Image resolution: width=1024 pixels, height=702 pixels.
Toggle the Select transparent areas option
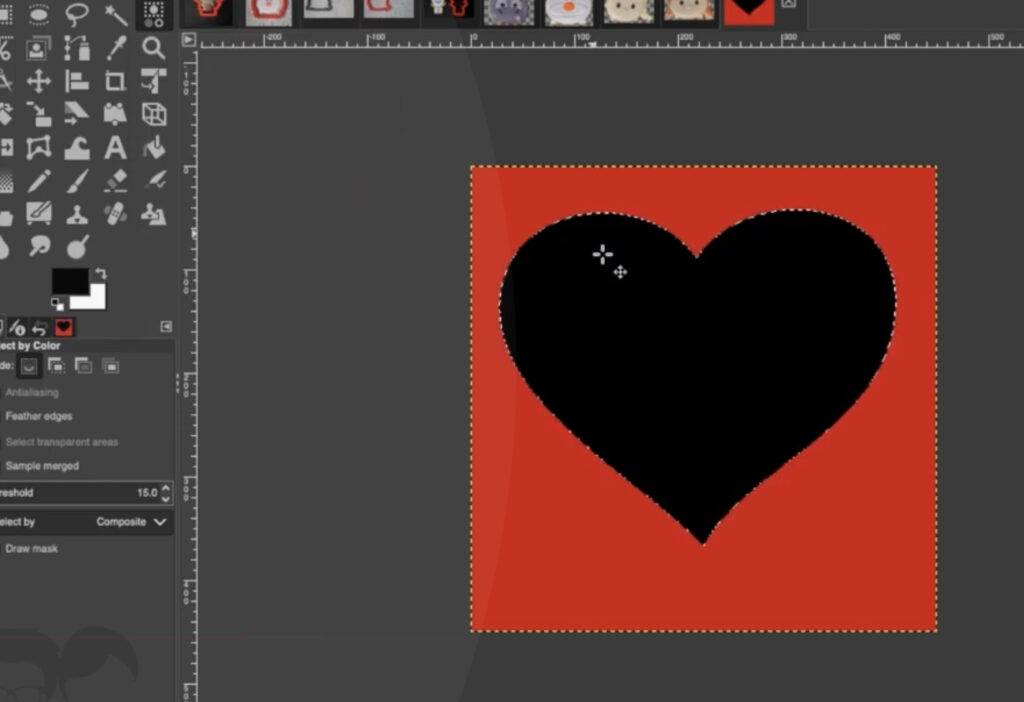61,442
